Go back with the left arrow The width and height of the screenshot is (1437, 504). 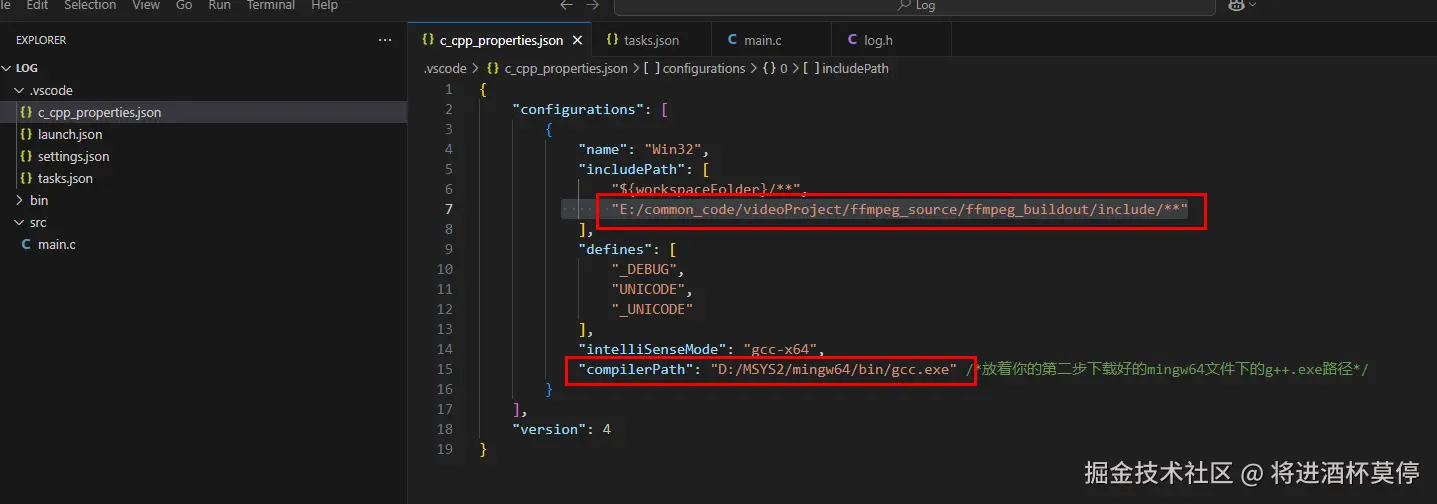566,5
